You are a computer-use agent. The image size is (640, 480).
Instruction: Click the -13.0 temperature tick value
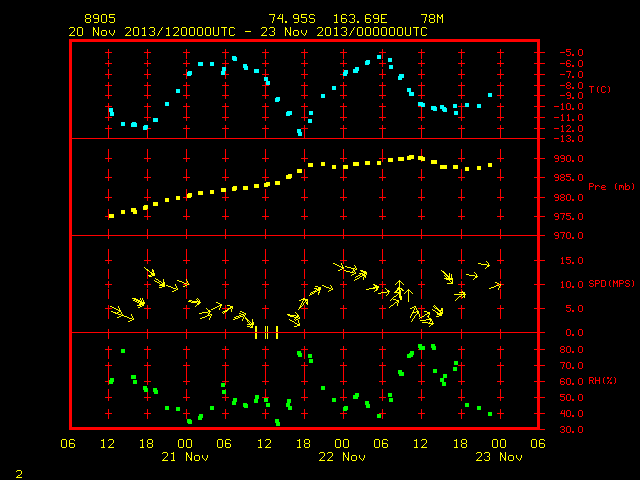tap(569, 139)
